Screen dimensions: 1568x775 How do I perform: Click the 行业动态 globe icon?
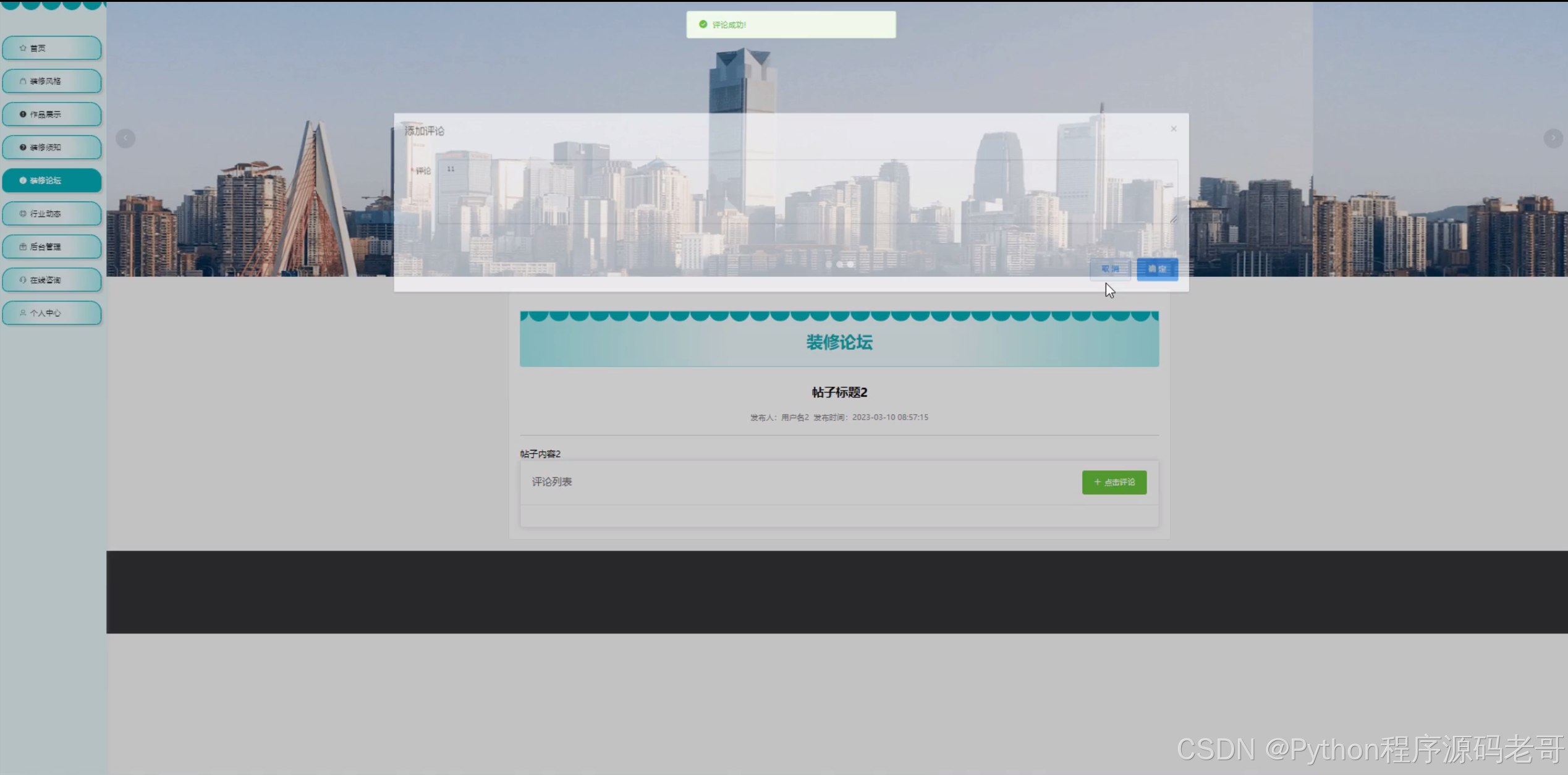click(23, 214)
